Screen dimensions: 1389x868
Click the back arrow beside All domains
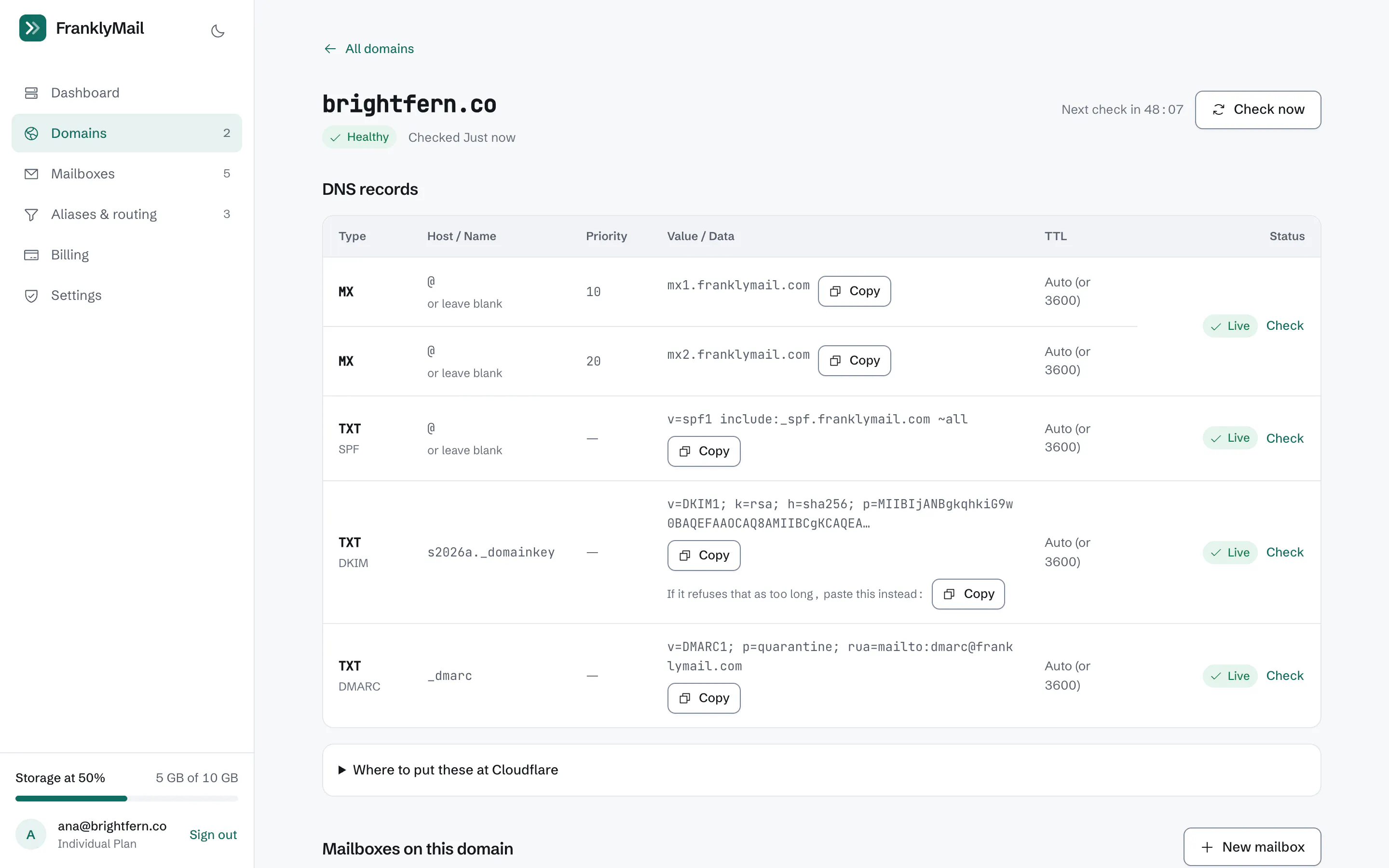point(330,49)
